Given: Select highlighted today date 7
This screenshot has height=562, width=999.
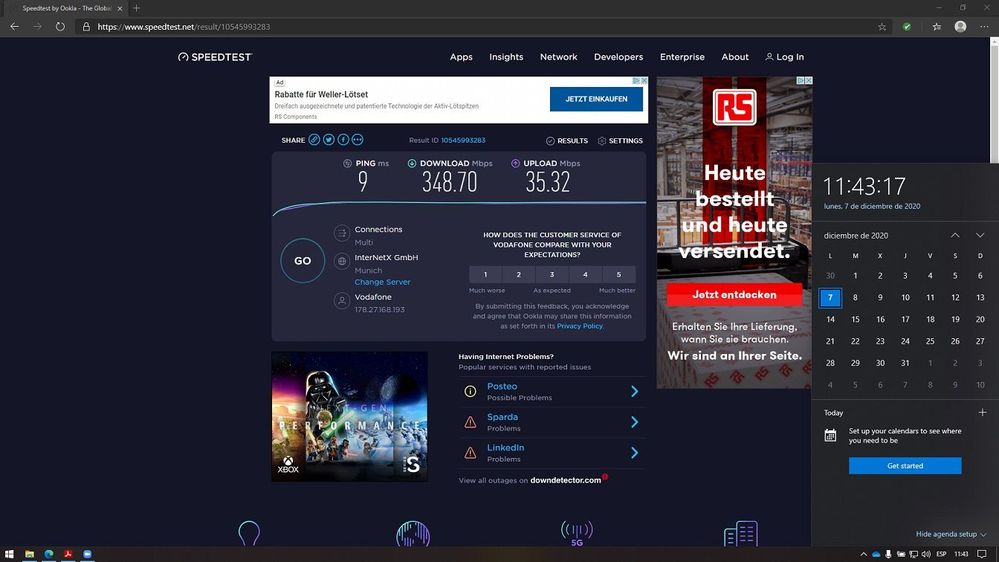Looking at the screenshot, I should point(830,298).
